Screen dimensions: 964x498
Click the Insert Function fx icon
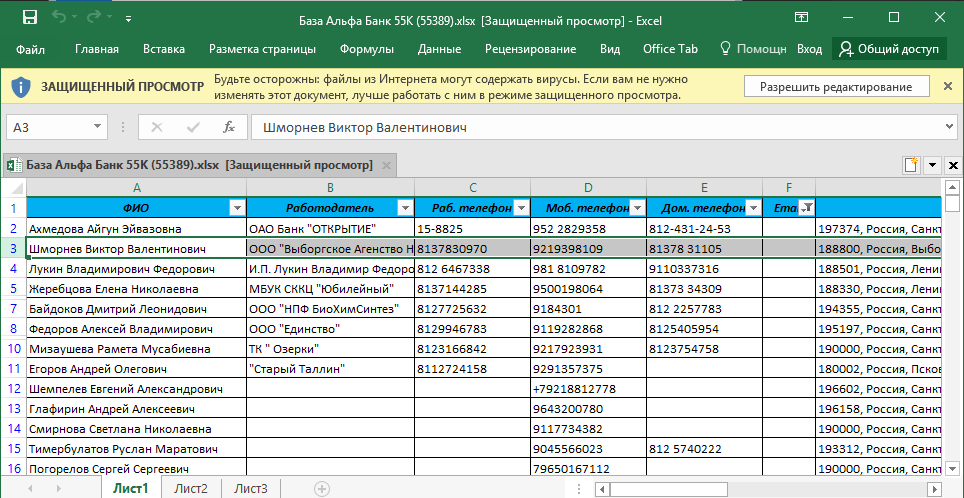click(x=229, y=127)
